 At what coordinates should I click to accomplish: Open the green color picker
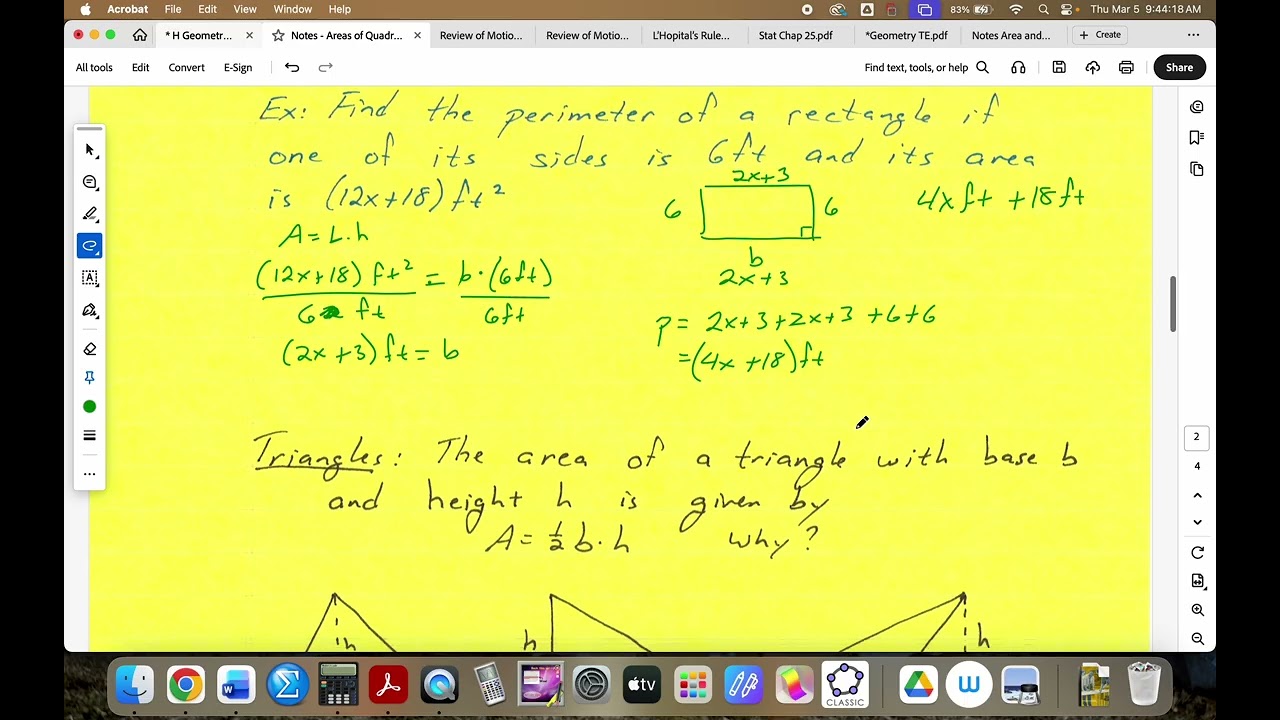tap(90, 406)
